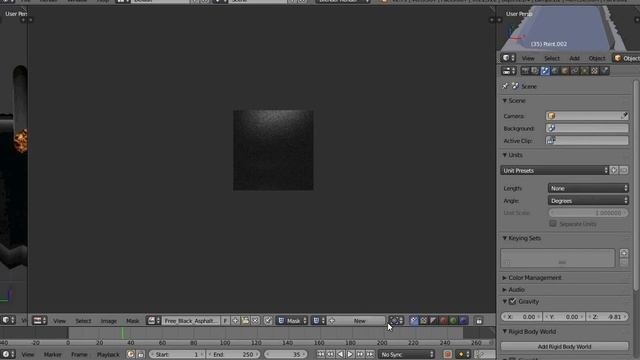Viewport: 640px width, 360px height.
Task: Browse mask datablock icon next to New
Action: (x=318, y=321)
